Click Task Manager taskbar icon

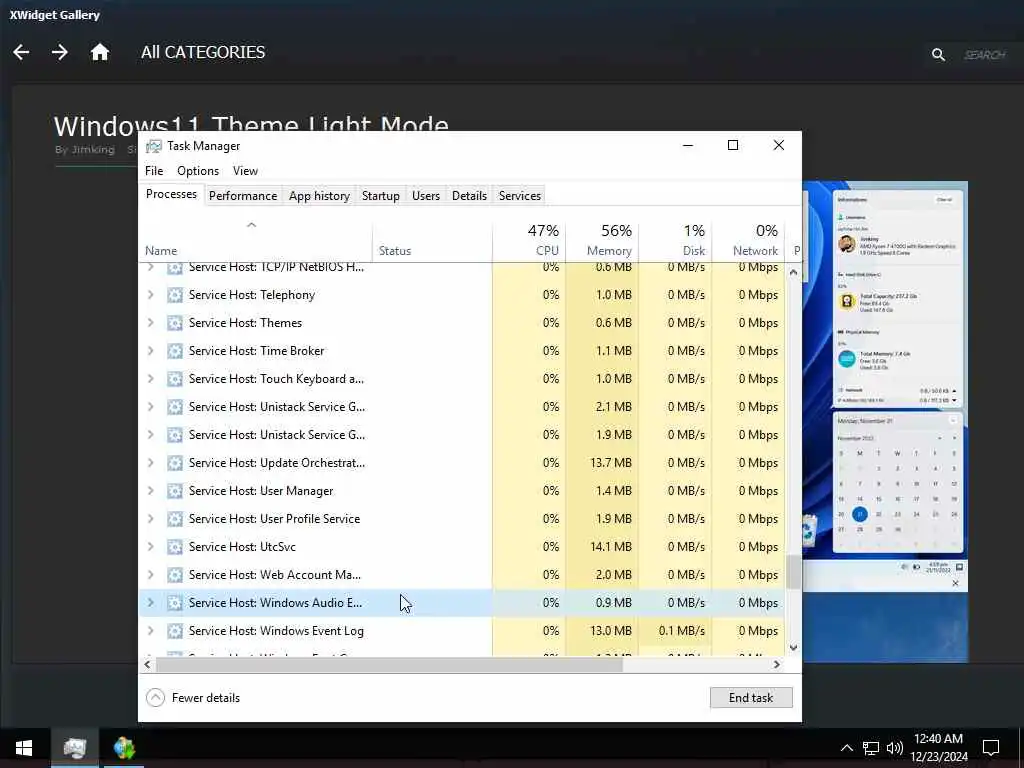[74, 748]
